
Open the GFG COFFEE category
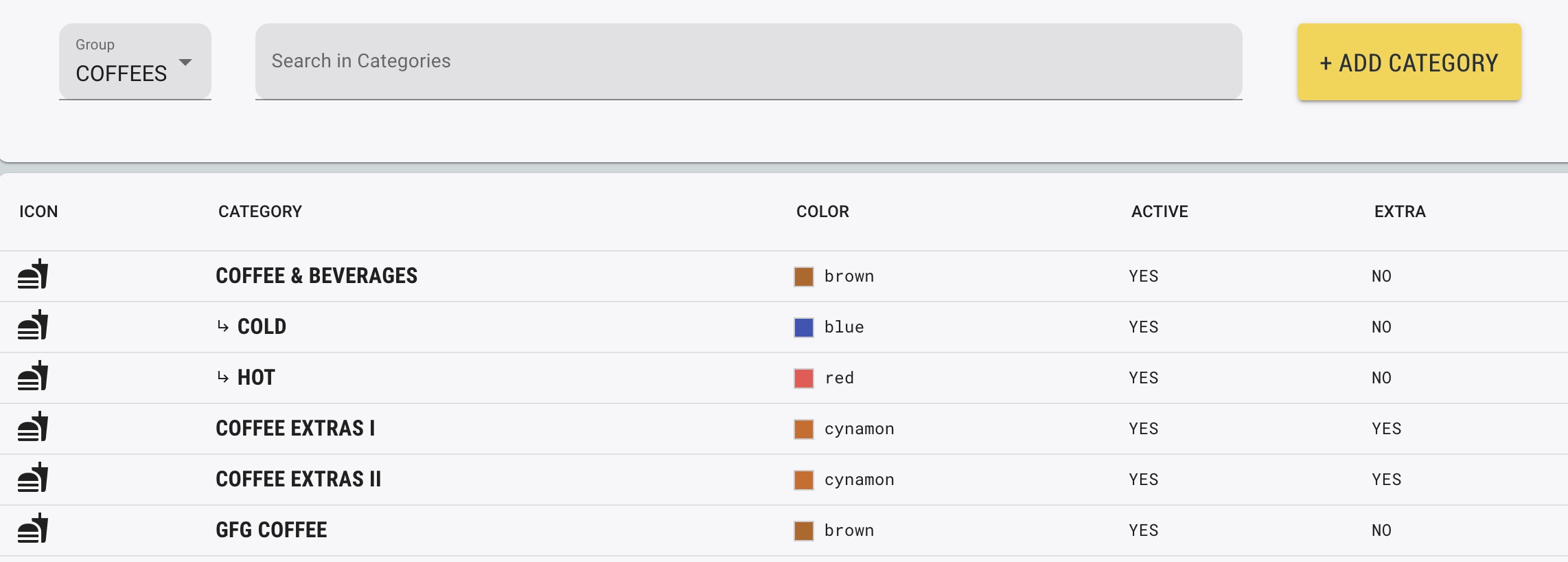[x=271, y=530]
